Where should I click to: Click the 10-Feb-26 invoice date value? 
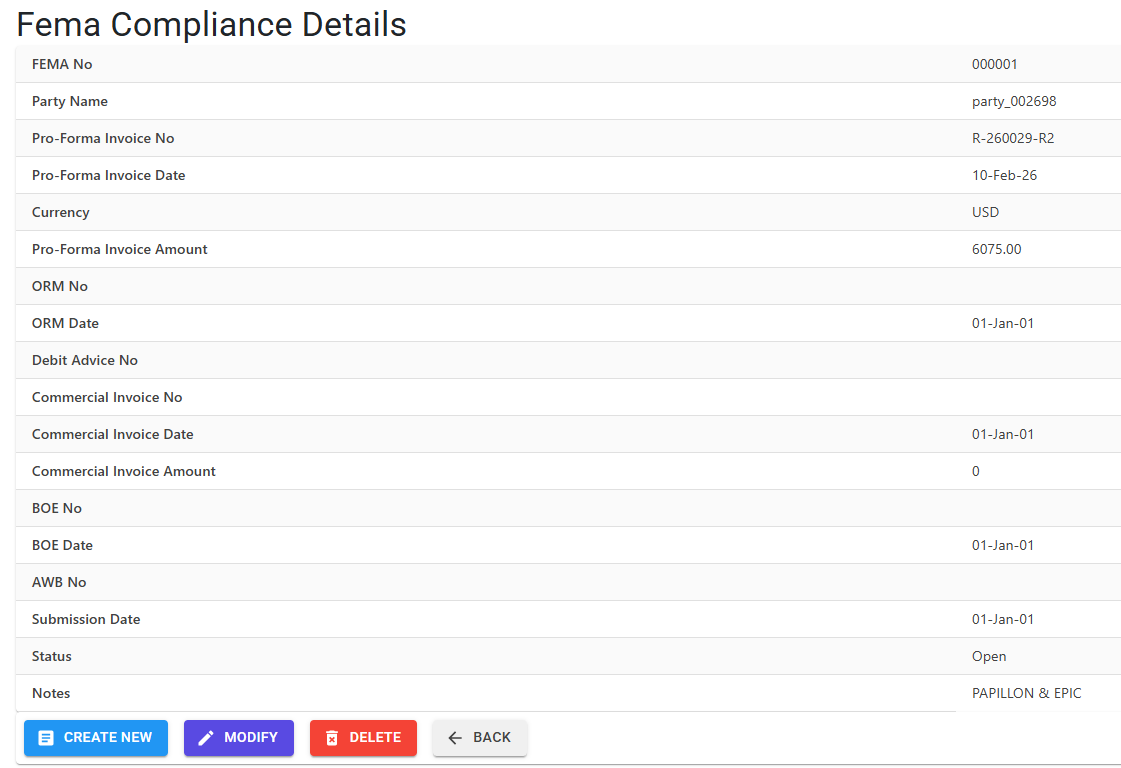tap(1004, 175)
